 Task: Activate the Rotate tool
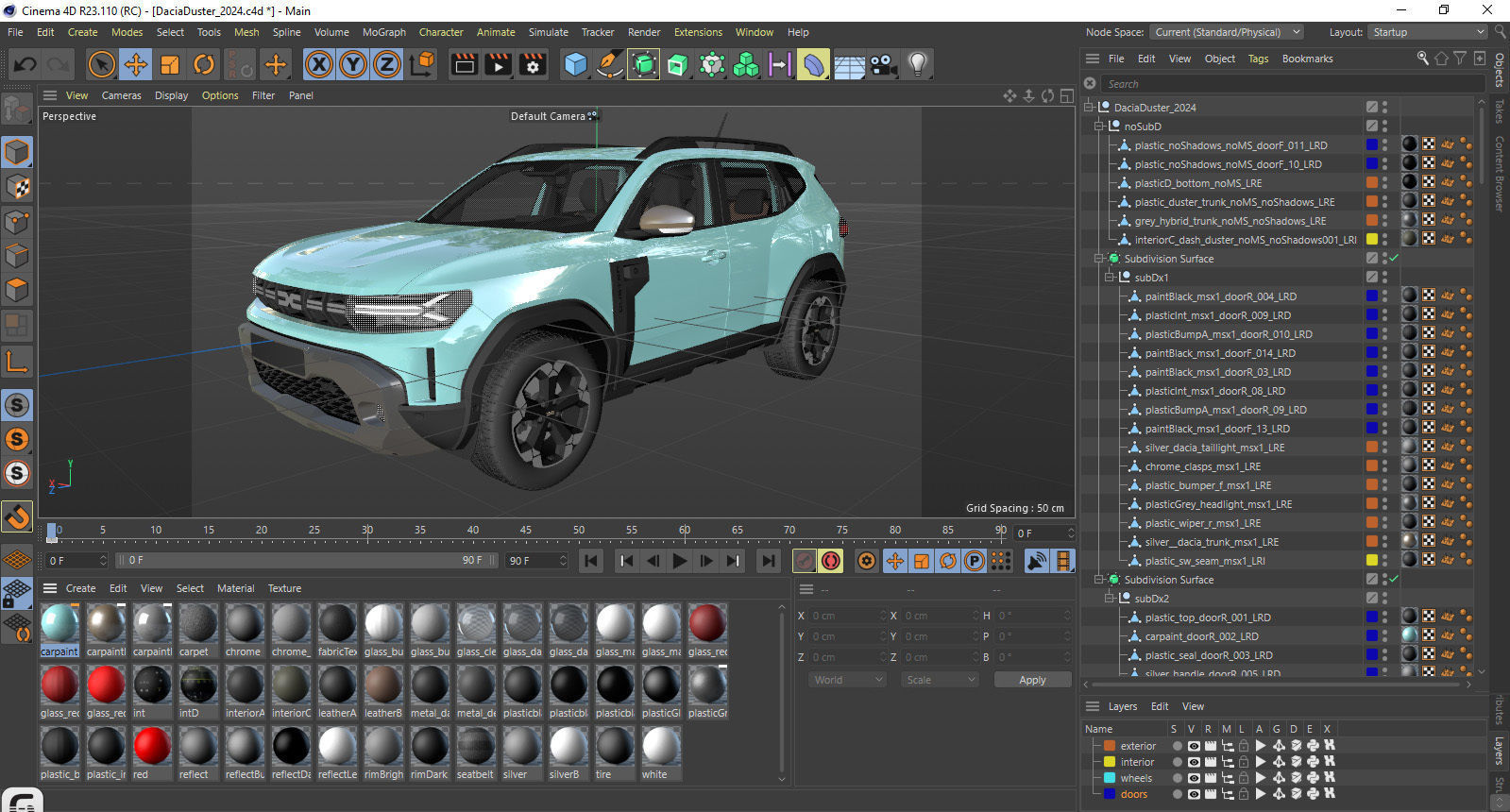pyautogui.click(x=204, y=64)
